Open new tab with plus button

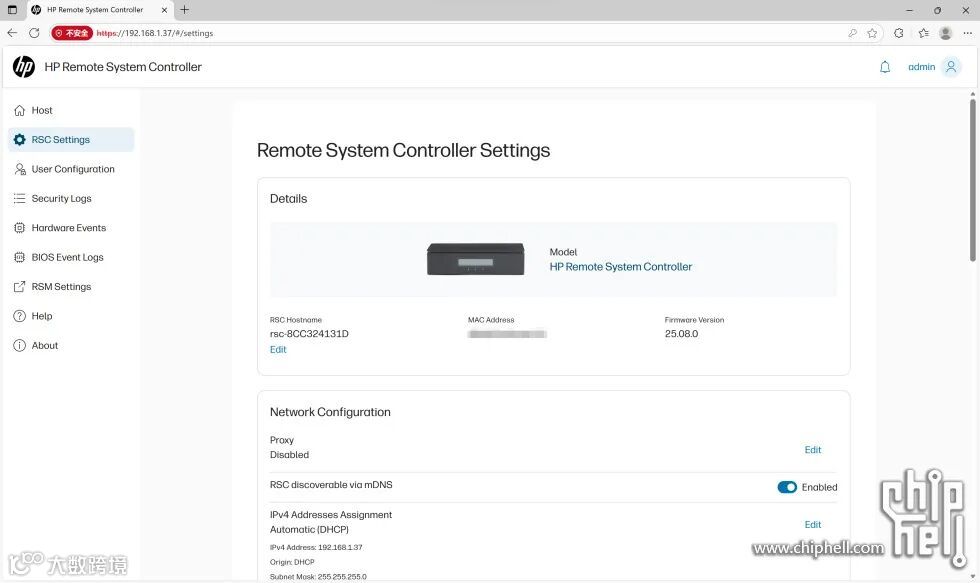(x=184, y=10)
